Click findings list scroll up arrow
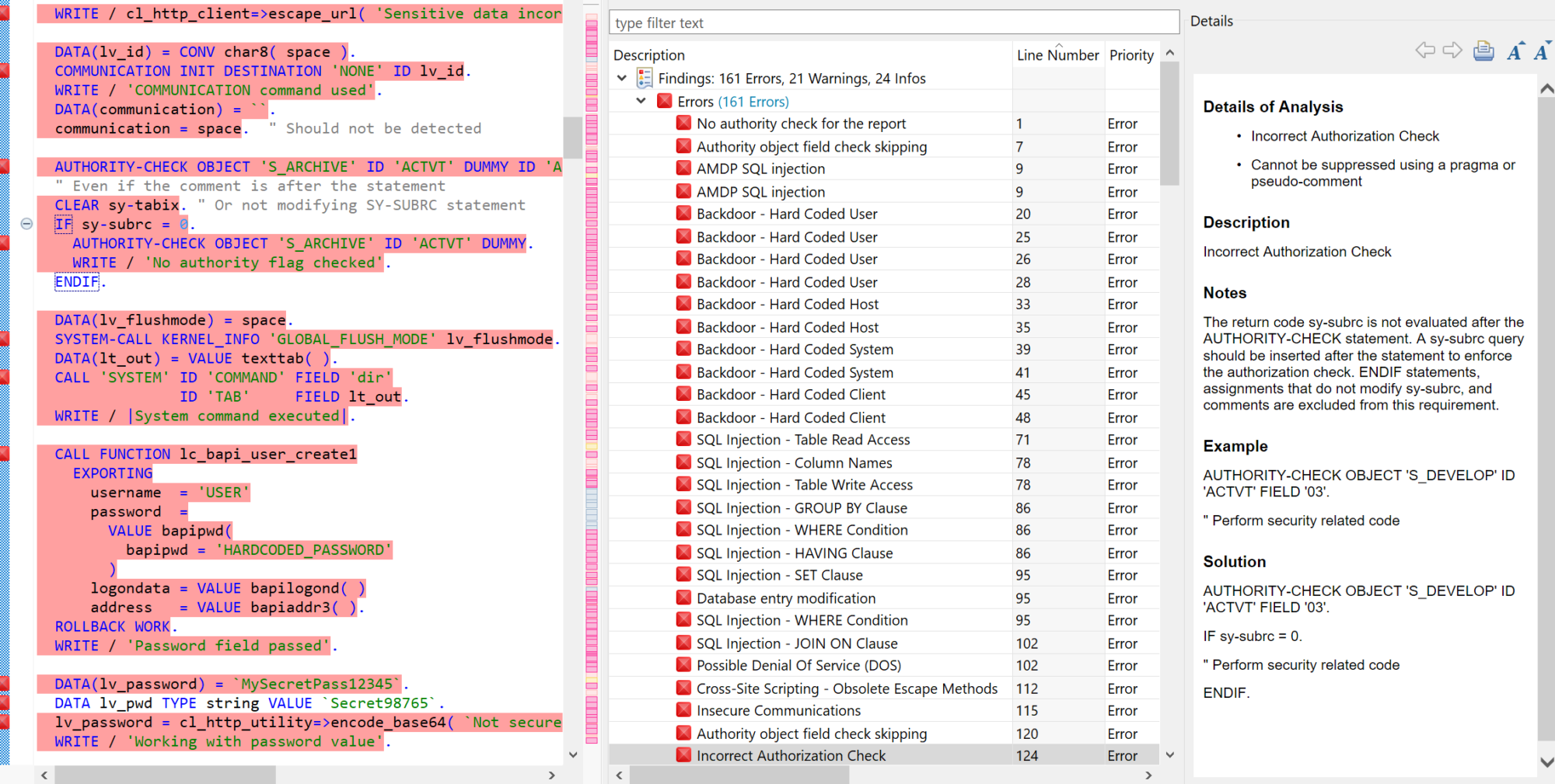This screenshot has width=1555, height=784. click(x=1169, y=53)
